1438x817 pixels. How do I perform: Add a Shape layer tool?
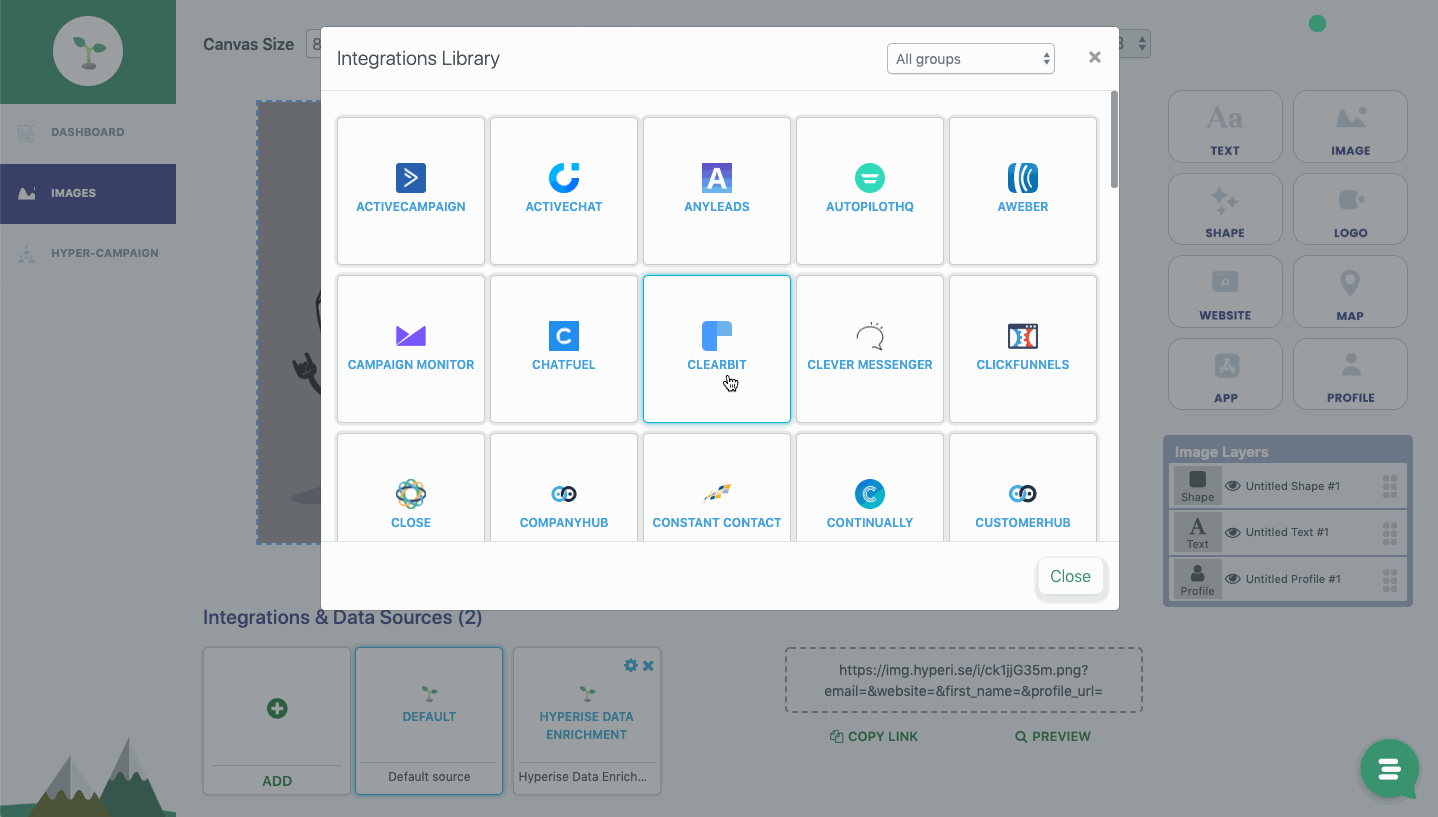pyautogui.click(x=1225, y=209)
